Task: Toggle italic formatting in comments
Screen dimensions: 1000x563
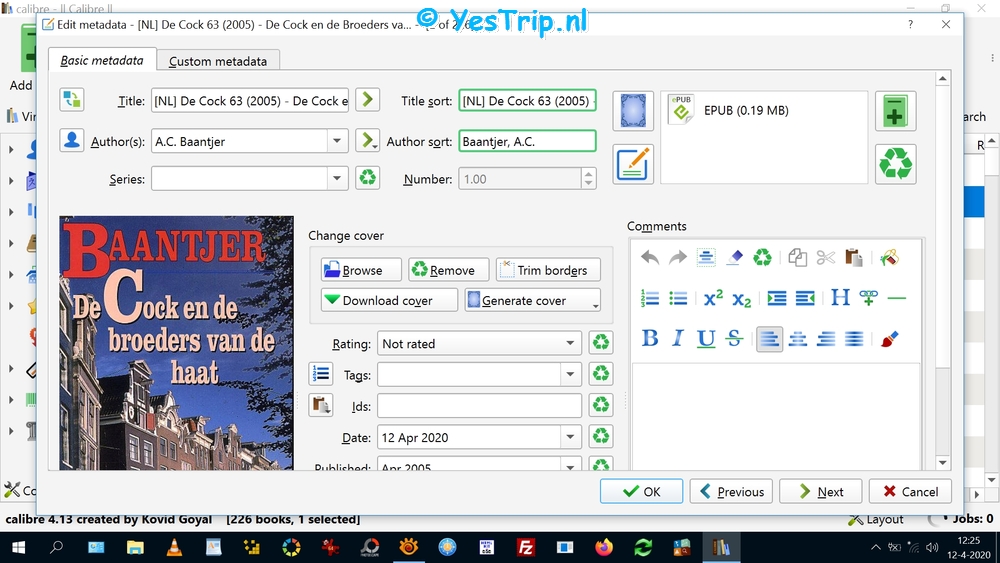Action: [x=678, y=339]
